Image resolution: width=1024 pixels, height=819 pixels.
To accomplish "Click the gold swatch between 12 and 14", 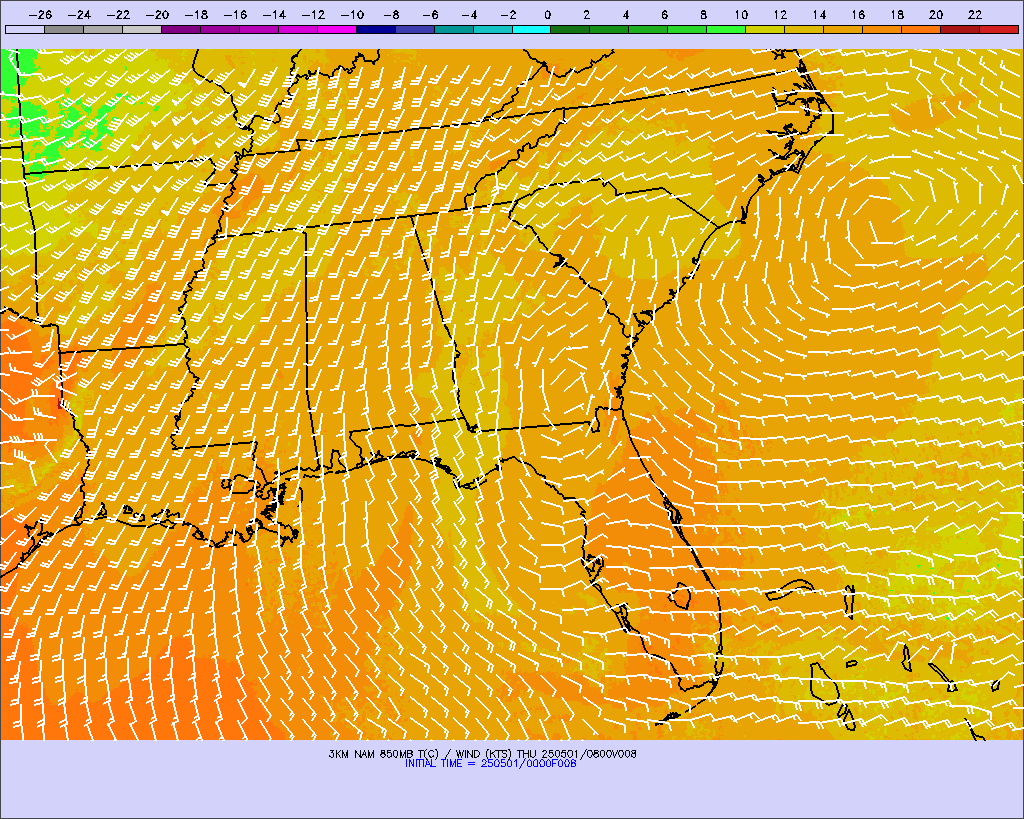I will click(x=805, y=29).
